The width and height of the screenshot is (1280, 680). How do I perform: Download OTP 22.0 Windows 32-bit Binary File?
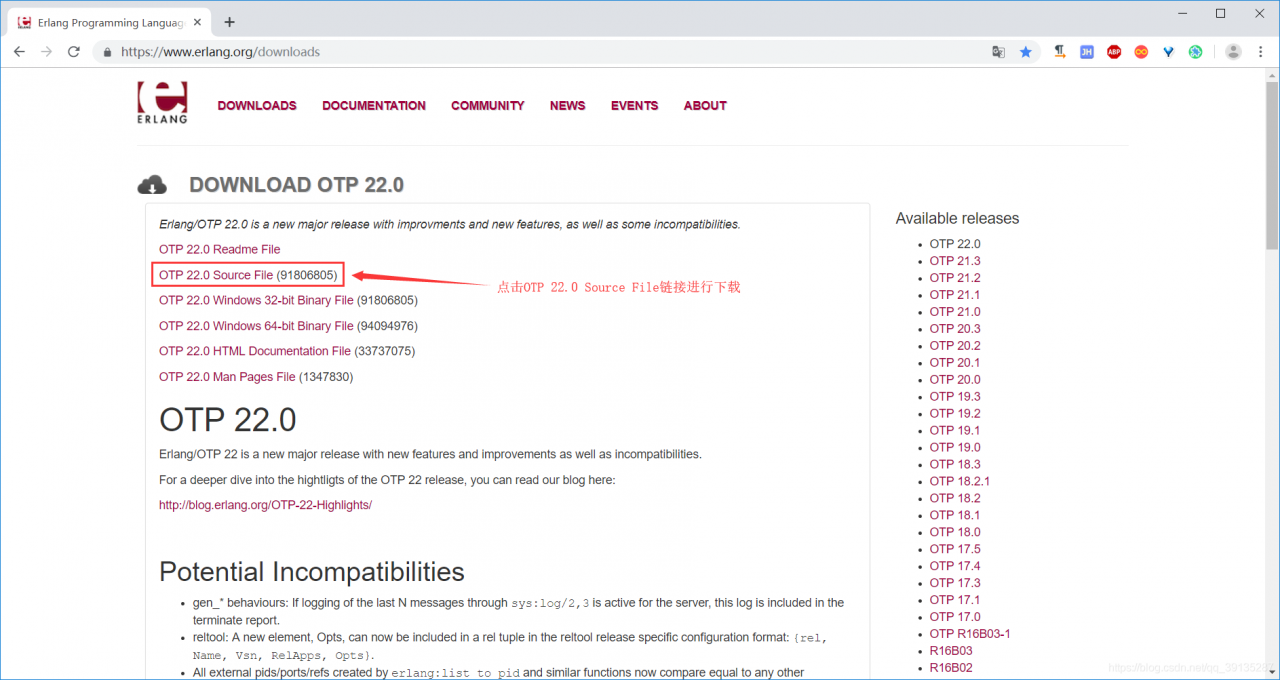pos(256,300)
